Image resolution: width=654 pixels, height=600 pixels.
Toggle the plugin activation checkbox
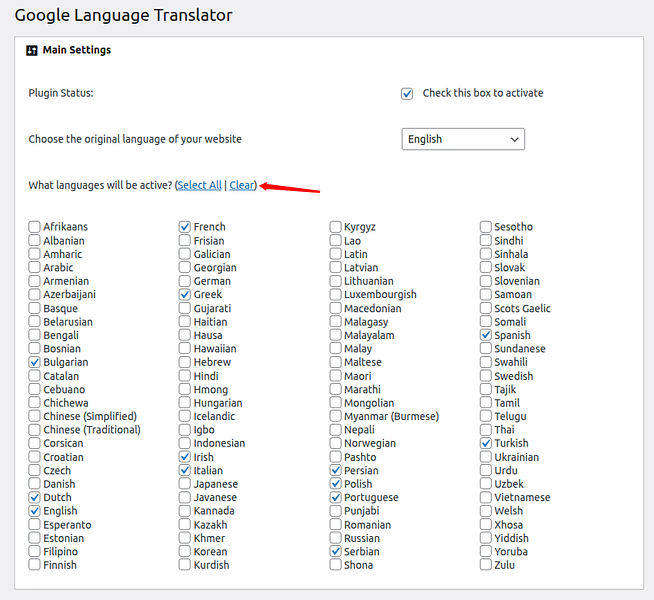(407, 93)
